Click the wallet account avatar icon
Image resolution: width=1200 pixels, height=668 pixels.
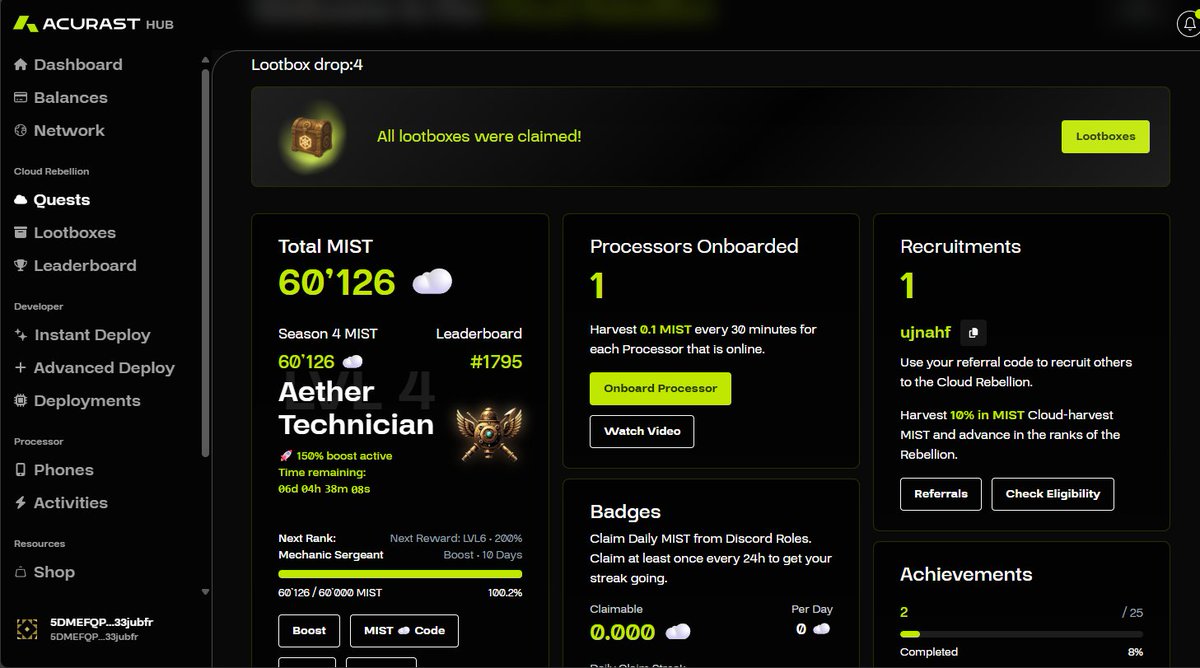pyautogui.click(x=28, y=629)
